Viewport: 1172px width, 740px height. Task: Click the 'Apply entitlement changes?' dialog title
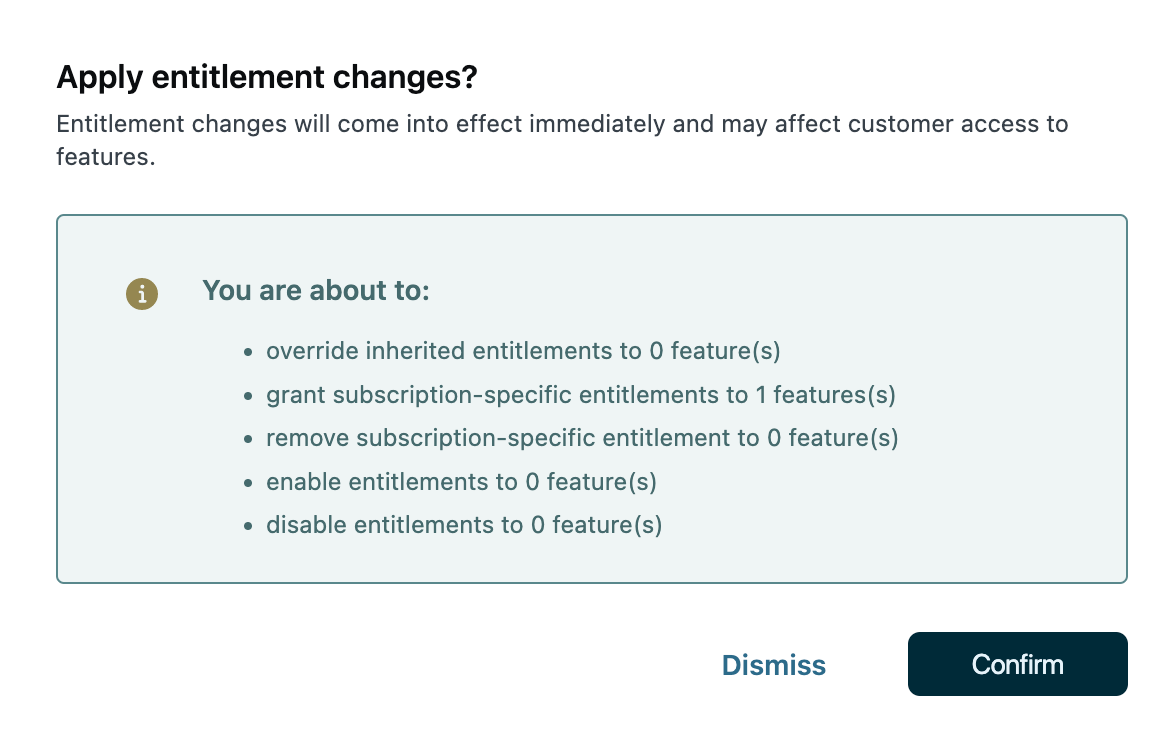(267, 77)
